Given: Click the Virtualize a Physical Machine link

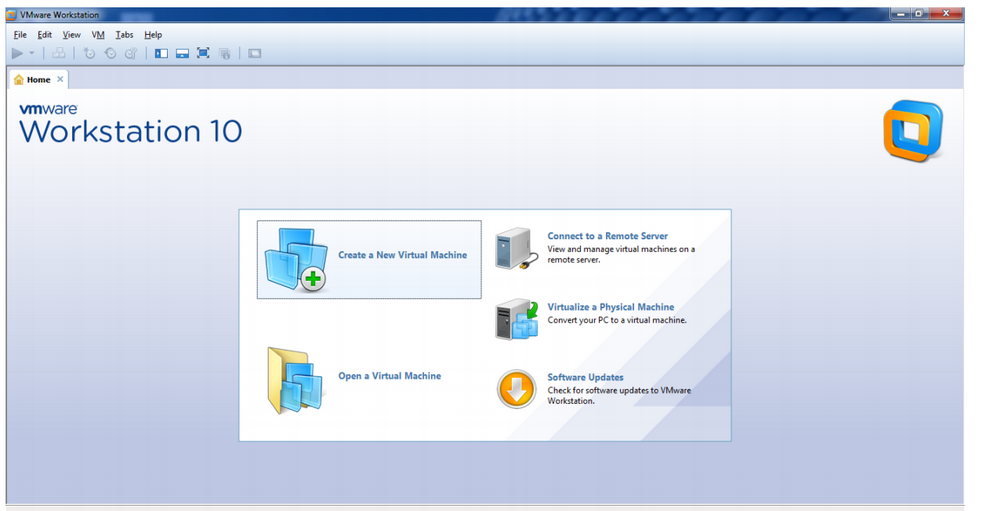Looking at the screenshot, I should click(611, 307).
